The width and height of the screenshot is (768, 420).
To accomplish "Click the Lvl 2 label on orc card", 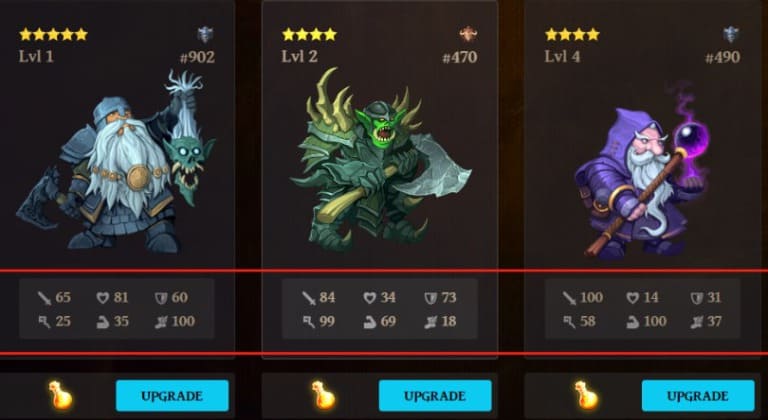I will (x=299, y=56).
